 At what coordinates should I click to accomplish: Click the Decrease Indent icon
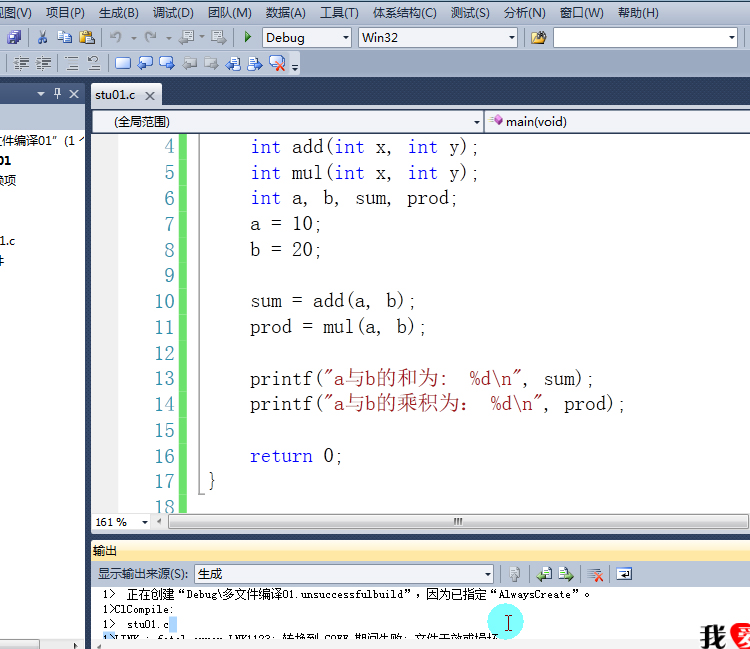[21, 63]
